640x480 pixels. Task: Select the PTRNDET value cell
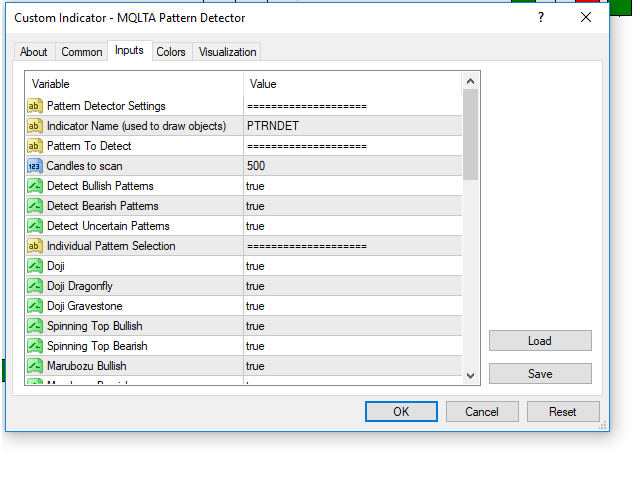tap(353, 126)
